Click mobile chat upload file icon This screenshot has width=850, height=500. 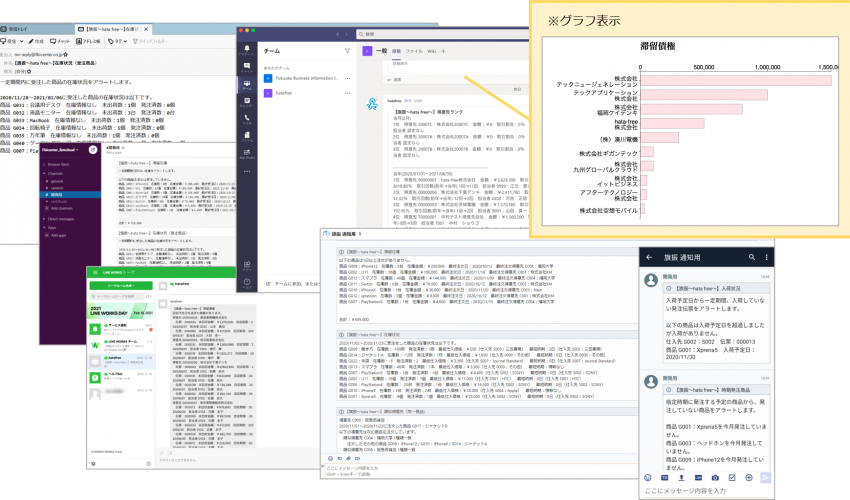tap(681, 478)
